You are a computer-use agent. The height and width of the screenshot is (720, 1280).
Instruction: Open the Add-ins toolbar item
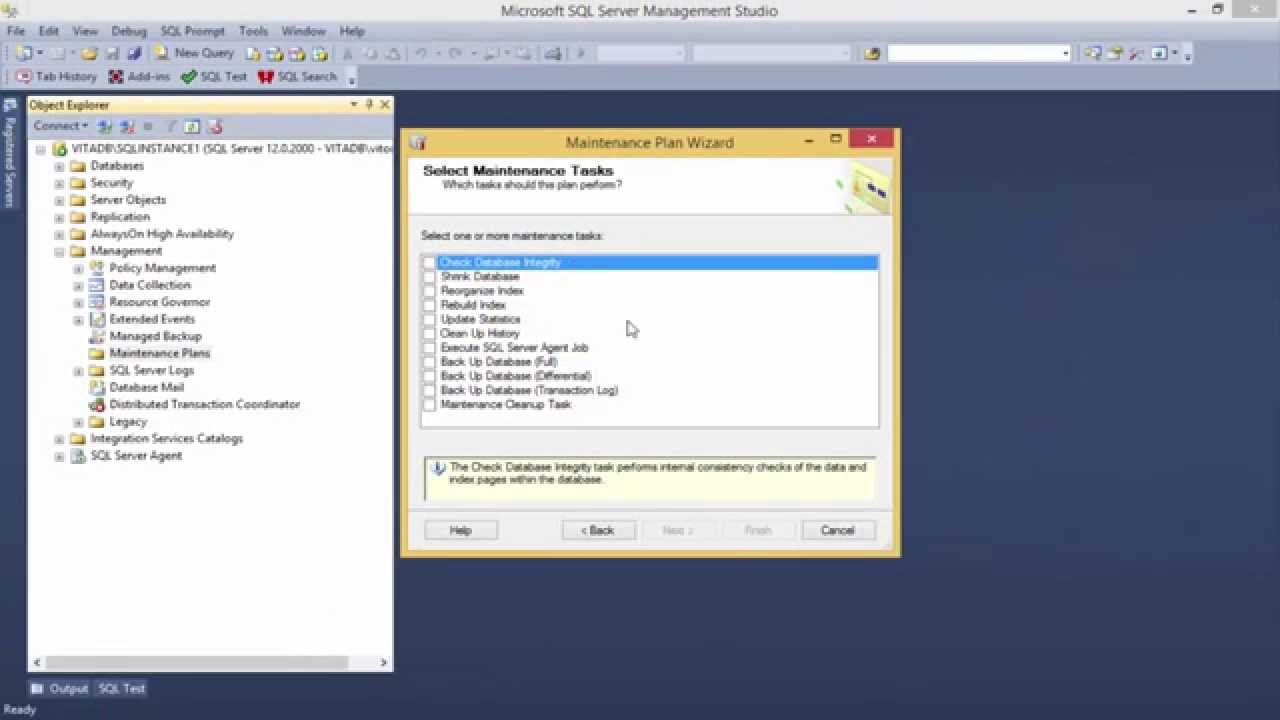[139, 76]
